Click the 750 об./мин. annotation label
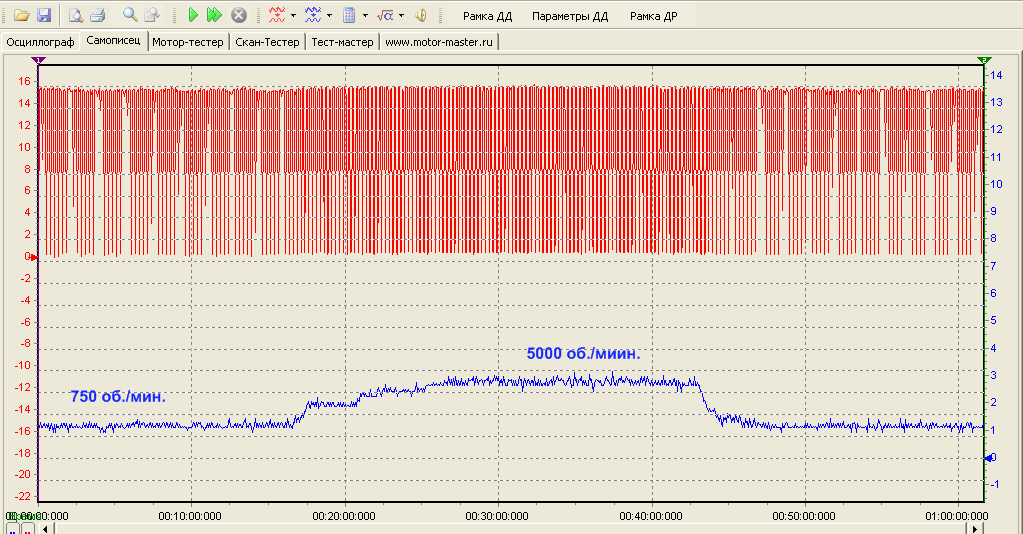Screen dimensions: 1023x534 (118, 396)
